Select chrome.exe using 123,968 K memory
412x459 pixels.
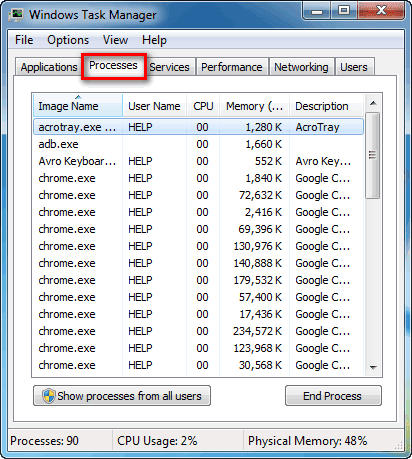[198, 348]
